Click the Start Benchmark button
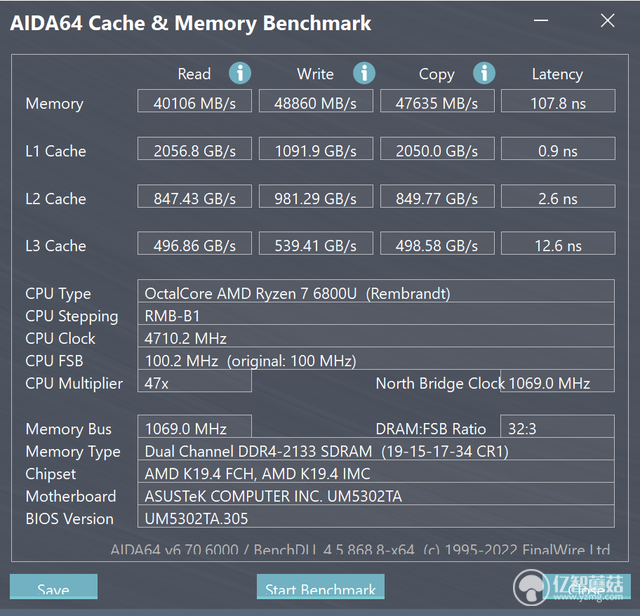This screenshot has width=640, height=616. 320,587
